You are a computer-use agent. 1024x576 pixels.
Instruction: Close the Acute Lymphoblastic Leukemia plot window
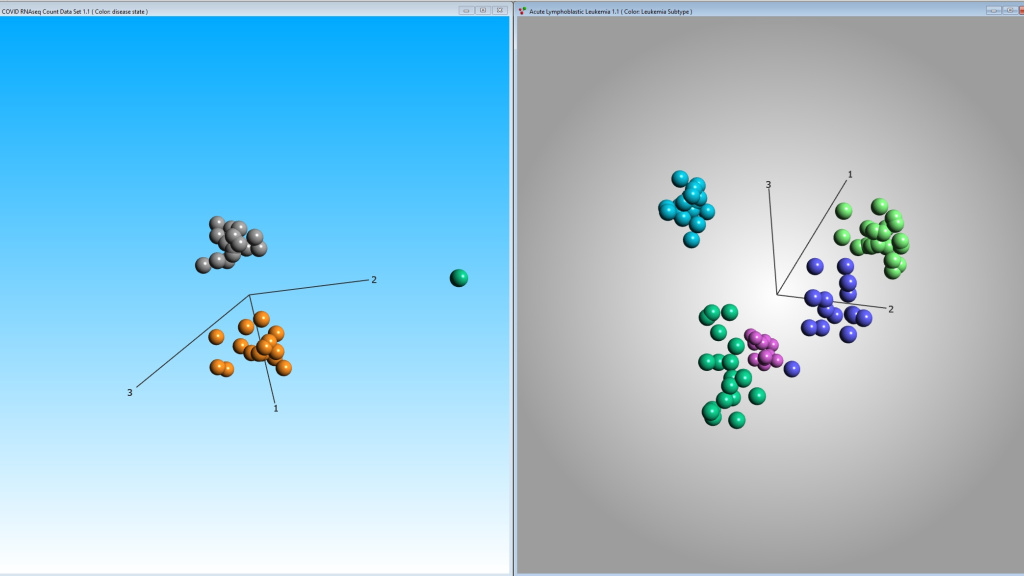[1019, 10]
